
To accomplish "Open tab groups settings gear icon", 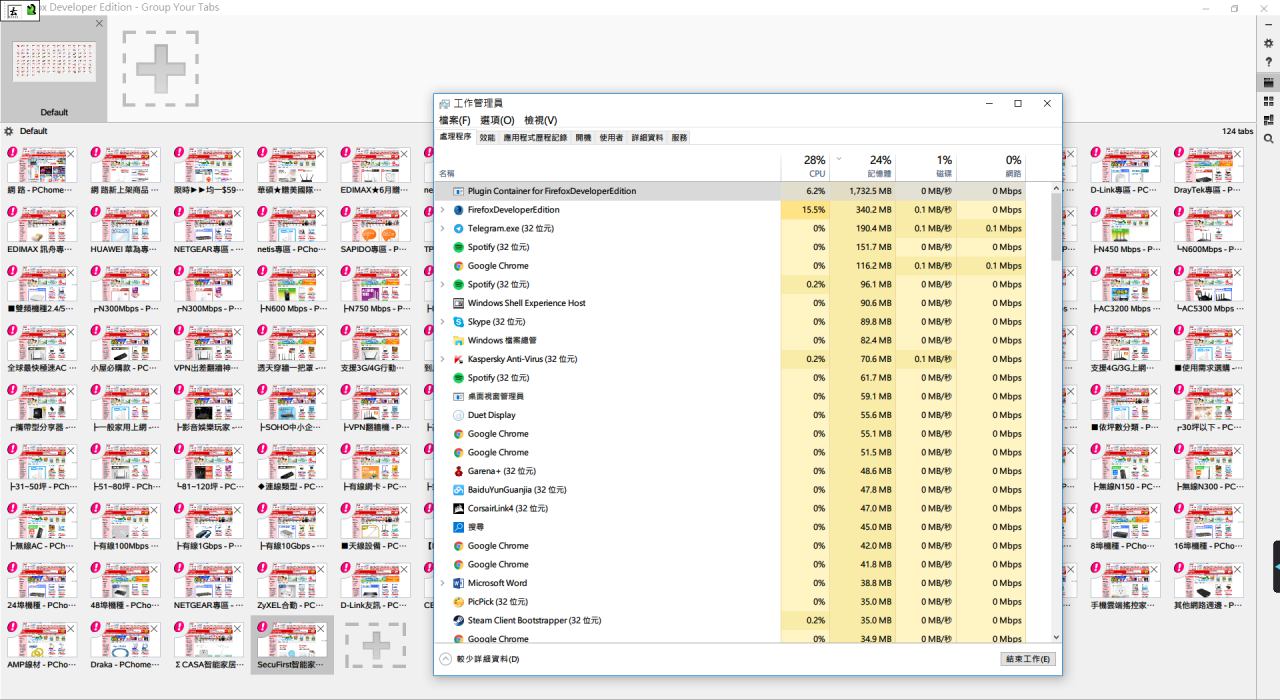I will 1268,43.
